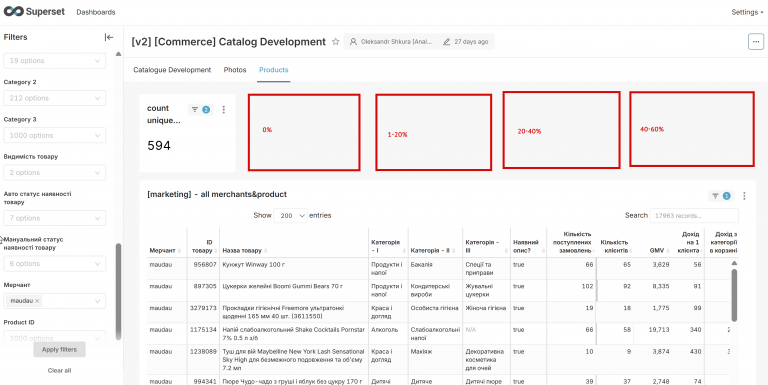The image size is (768, 385).
Task: Go to Dashboards in top navigation
Action: [96, 12]
